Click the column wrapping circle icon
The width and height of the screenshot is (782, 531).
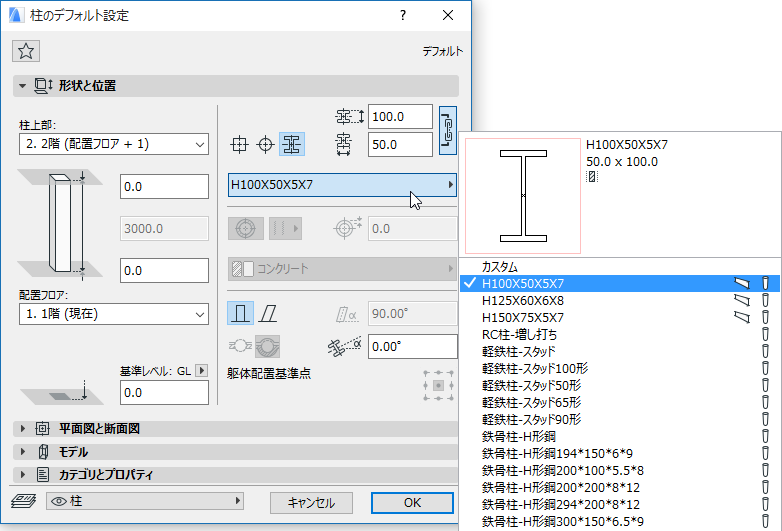[x=267, y=346]
